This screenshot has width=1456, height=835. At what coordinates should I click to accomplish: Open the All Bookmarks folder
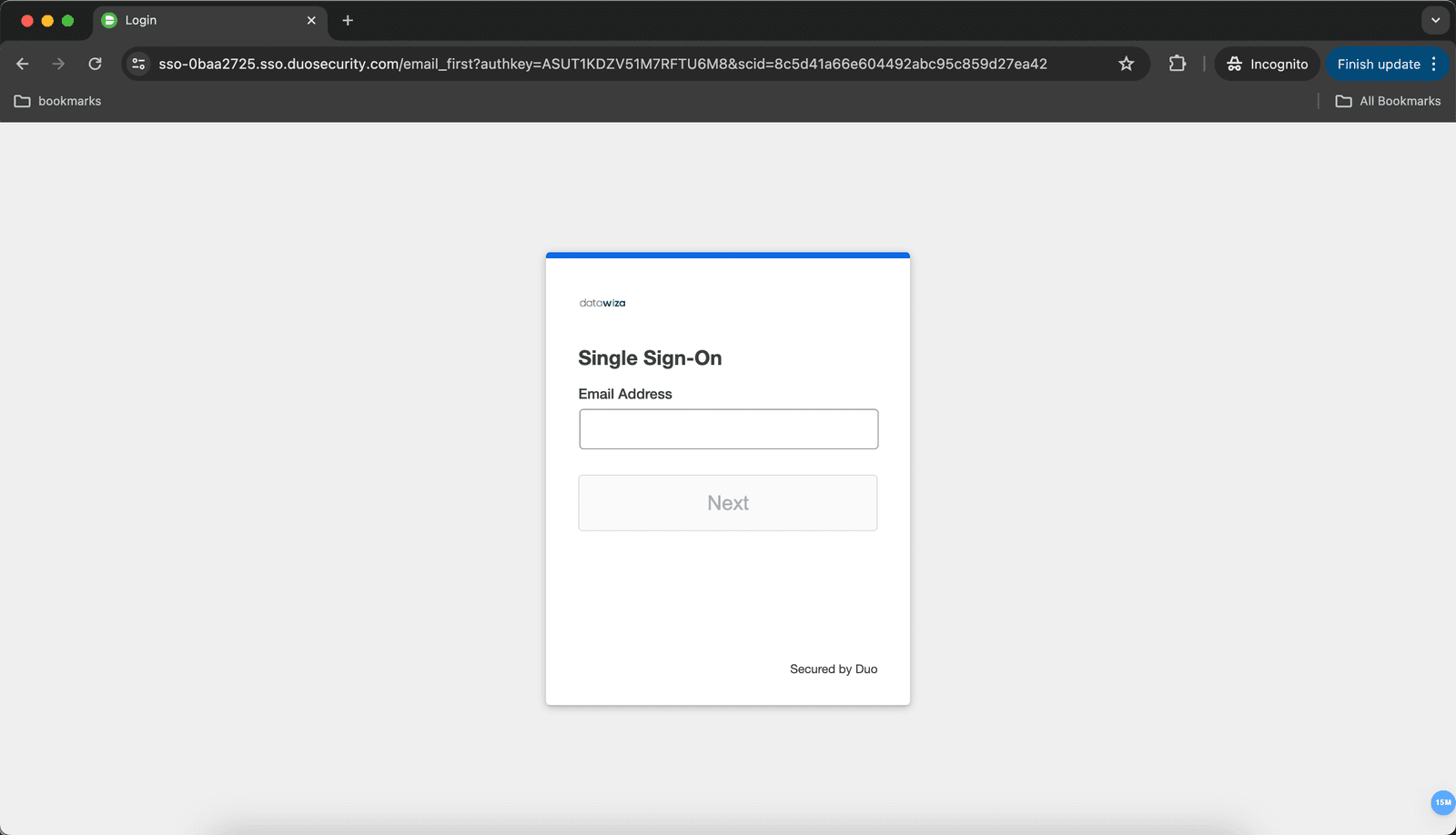pyautogui.click(x=1388, y=101)
